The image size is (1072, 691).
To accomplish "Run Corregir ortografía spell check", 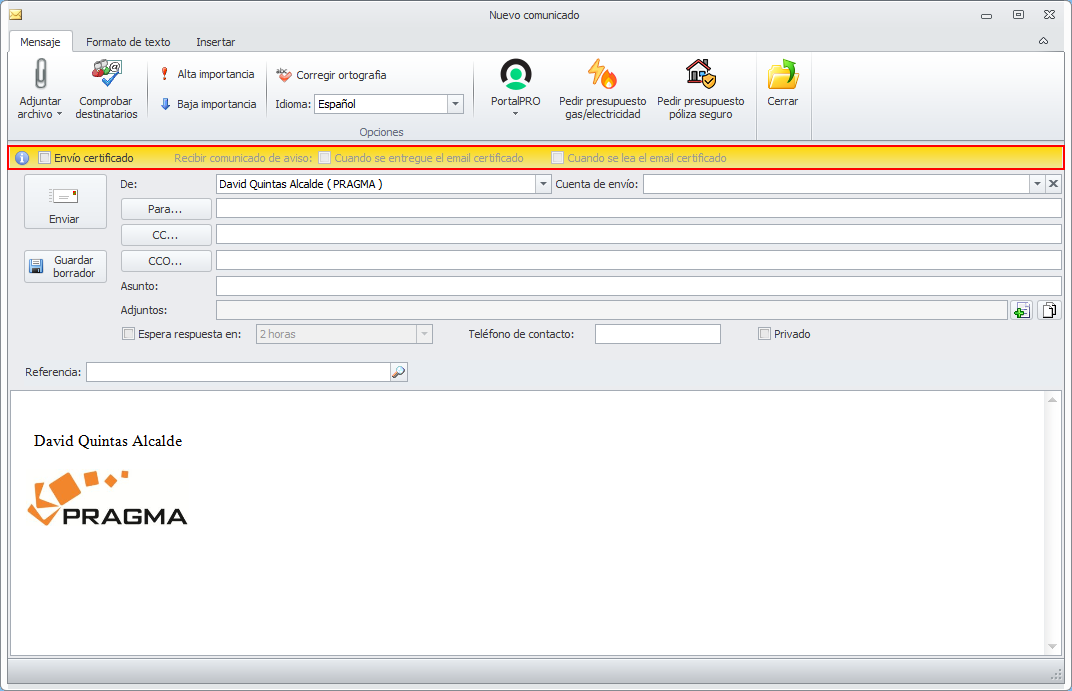I will (x=331, y=75).
